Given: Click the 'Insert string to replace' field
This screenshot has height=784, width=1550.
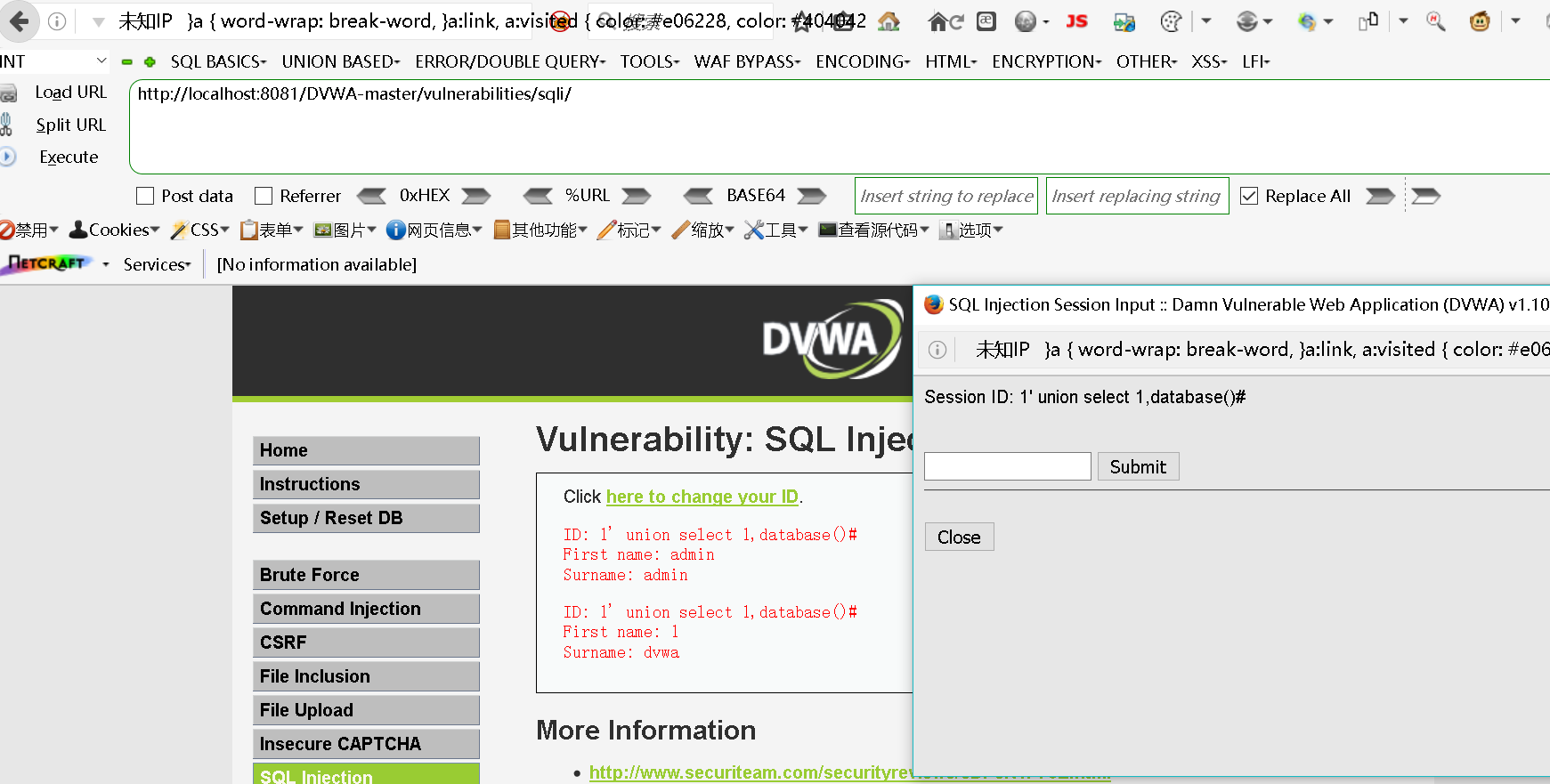Looking at the screenshot, I should tap(946, 196).
